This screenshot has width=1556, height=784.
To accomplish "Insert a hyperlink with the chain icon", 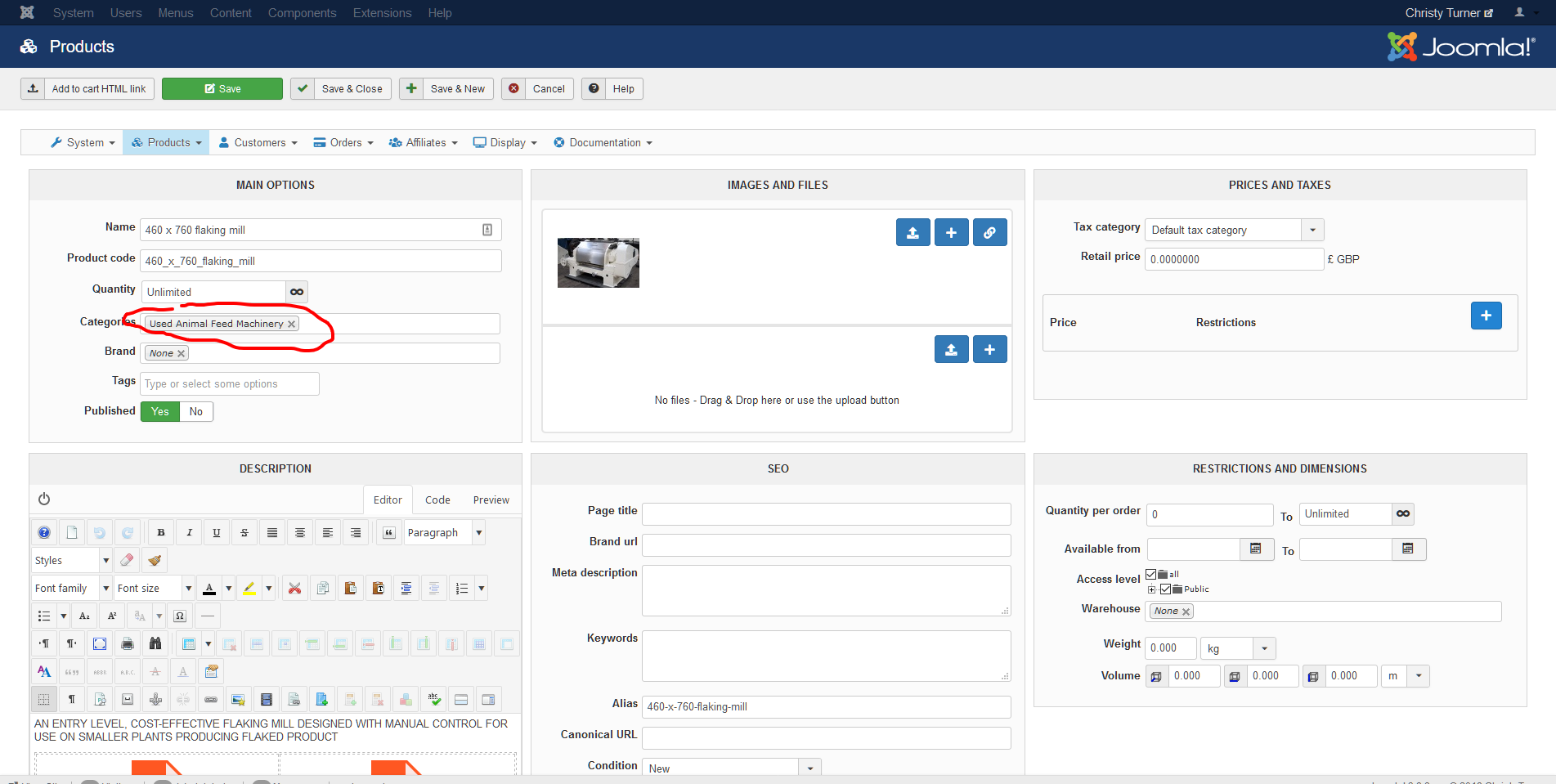I will pos(211,700).
